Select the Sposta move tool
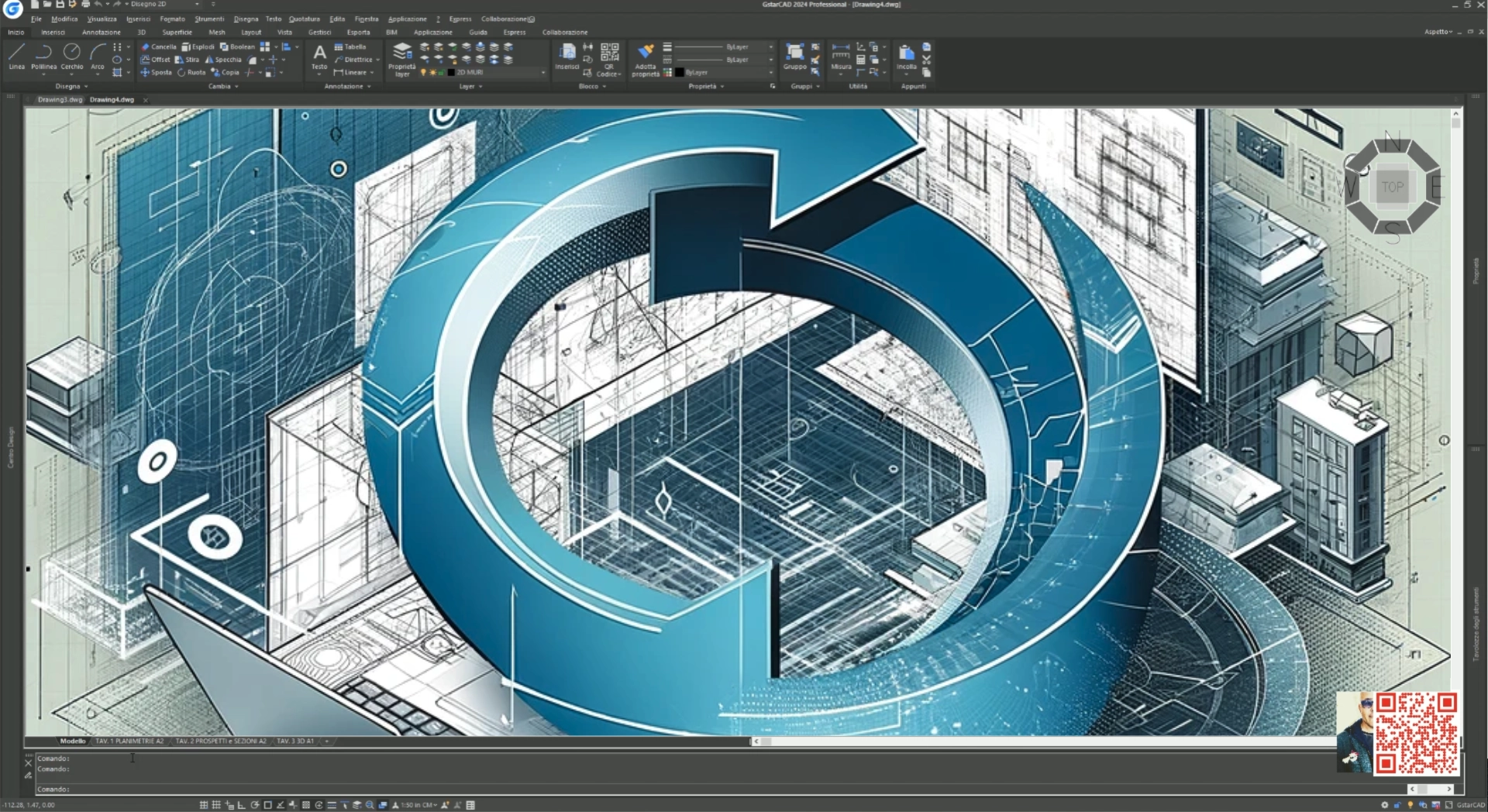 pyautogui.click(x=156, y=73)
